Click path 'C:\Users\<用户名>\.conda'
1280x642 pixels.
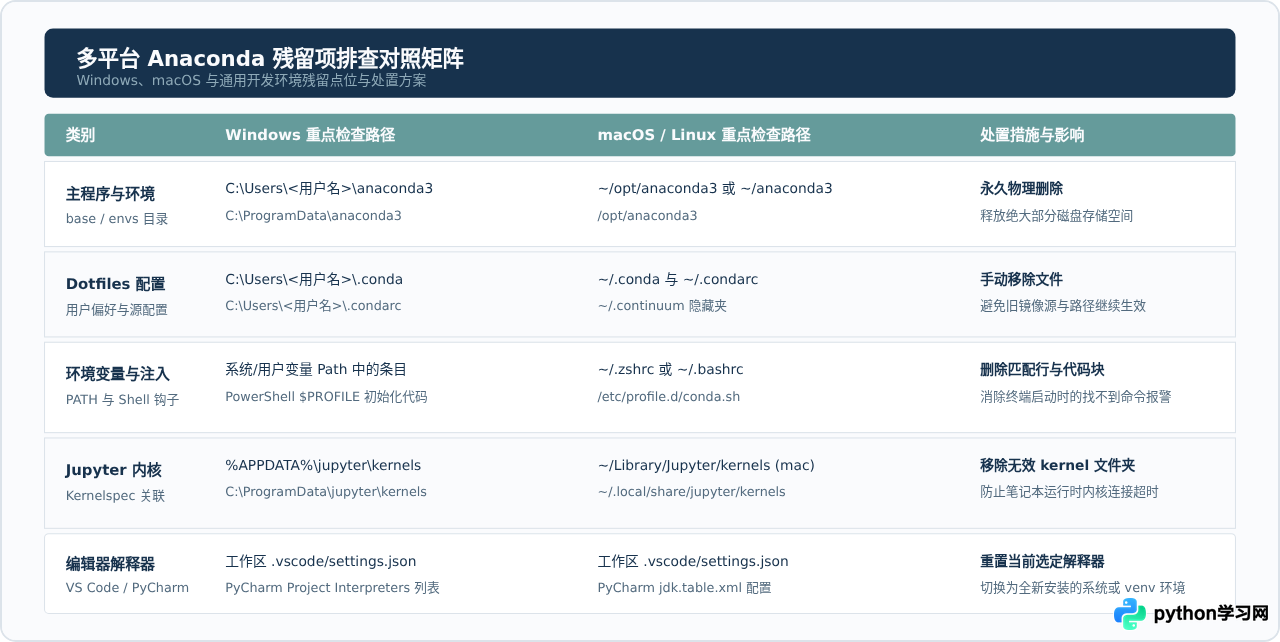(314, 279)
